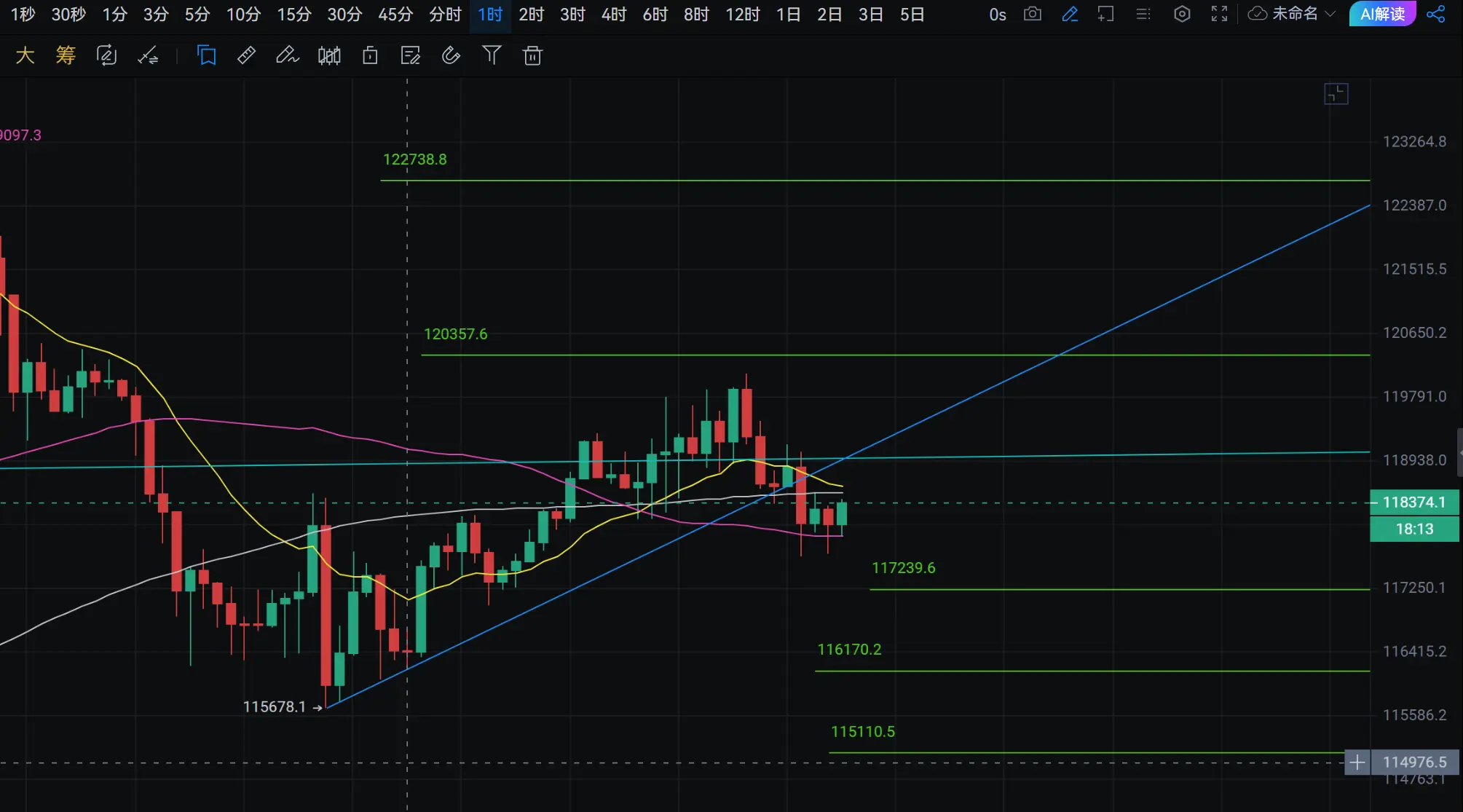Click the filter funnel icon
This screenshot has width=1463, height=812.
(x=492, y=55)
